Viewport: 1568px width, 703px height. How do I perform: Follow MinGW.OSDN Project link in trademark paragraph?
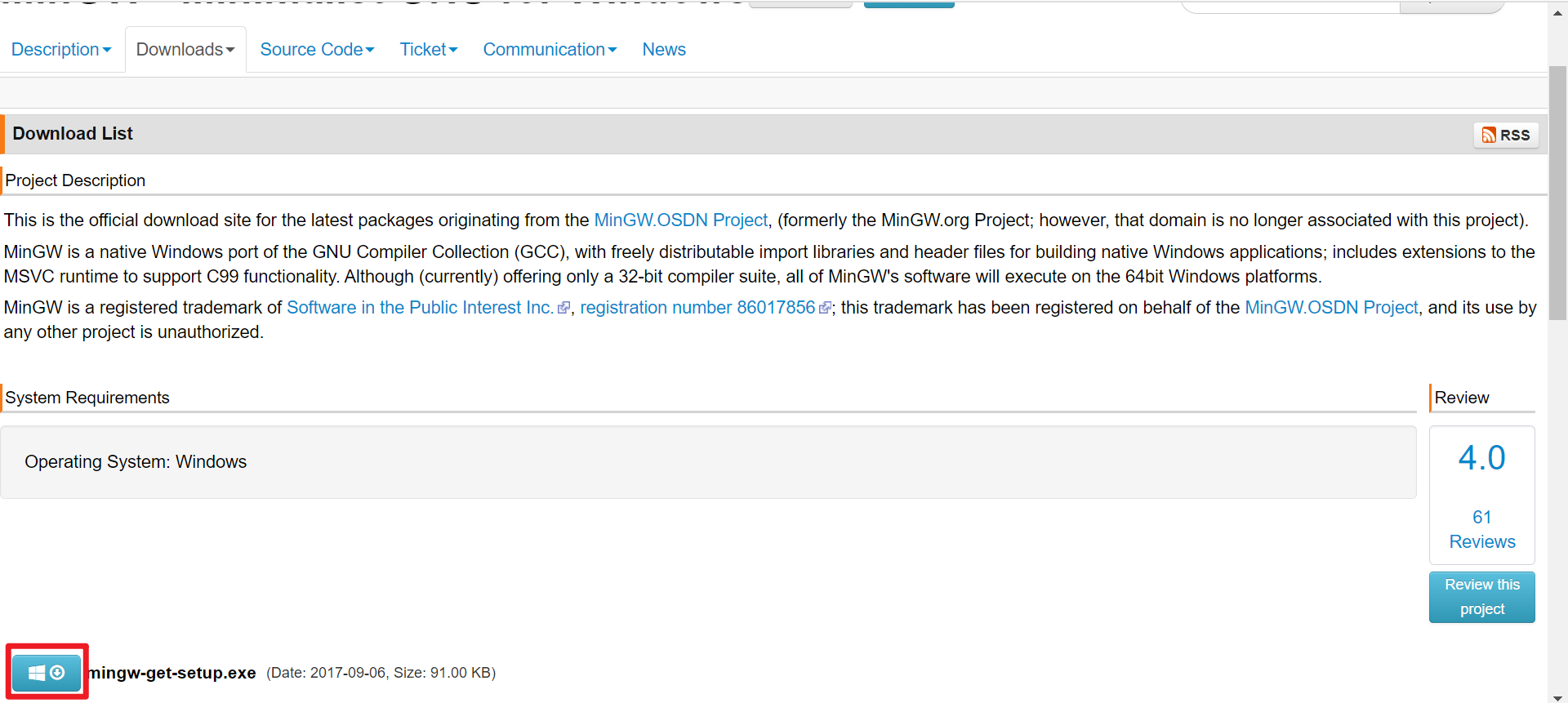(1331, 308)
